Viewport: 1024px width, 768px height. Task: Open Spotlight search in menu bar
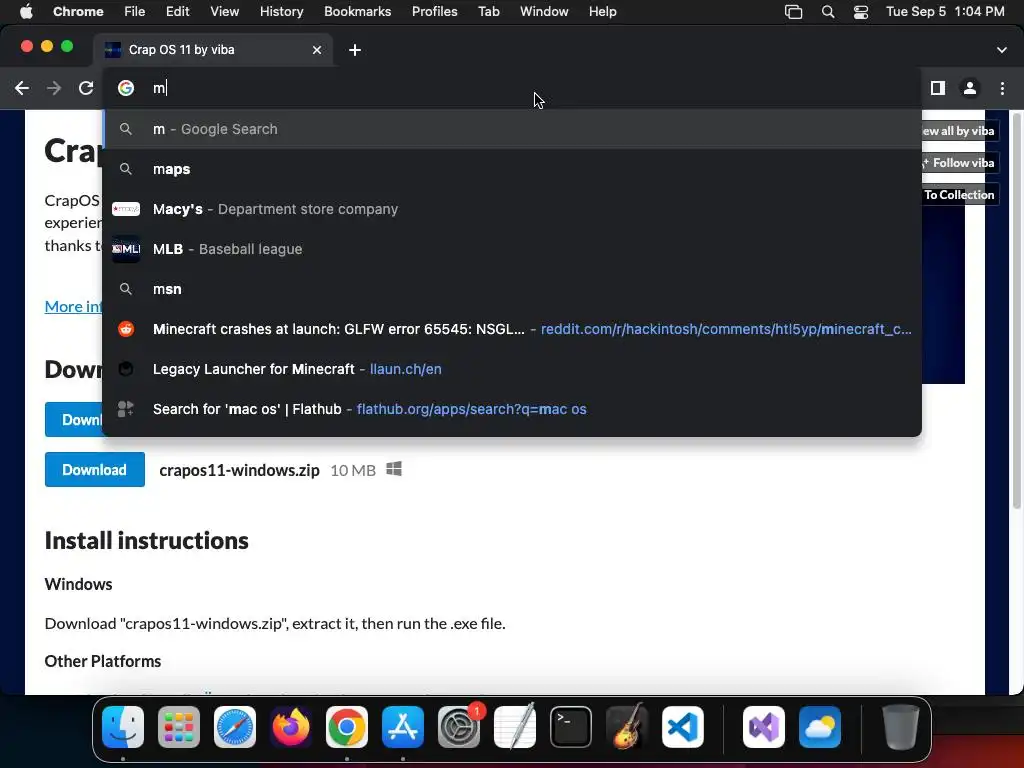827,12
